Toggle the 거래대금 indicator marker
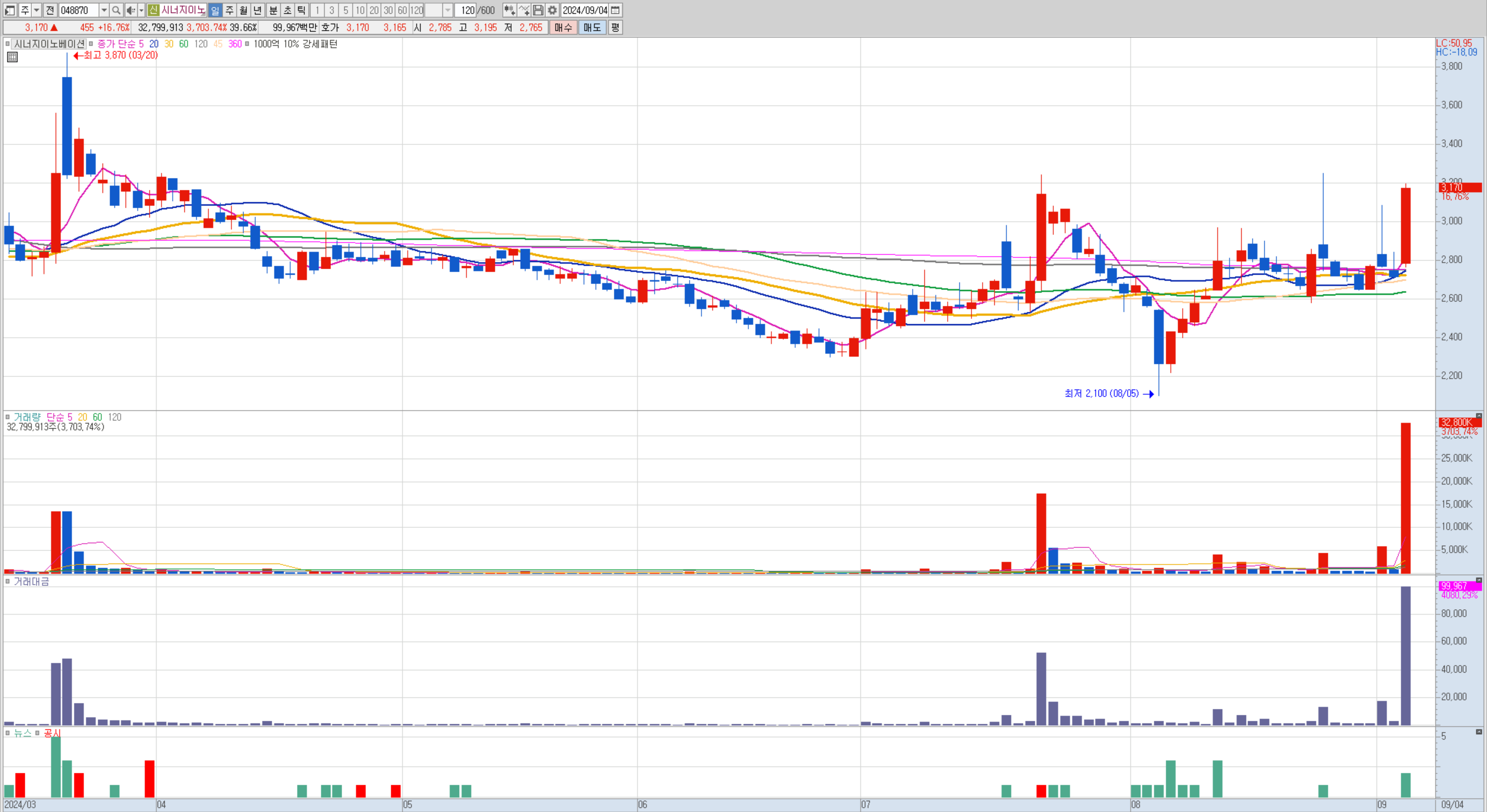This screenshot has height=812, width=1487. coord(7,581)
